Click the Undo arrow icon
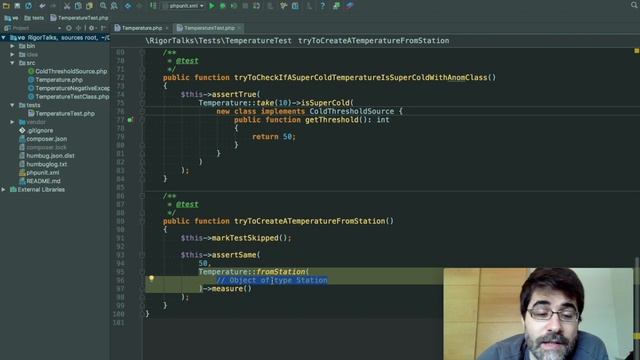 click(42, 6)
